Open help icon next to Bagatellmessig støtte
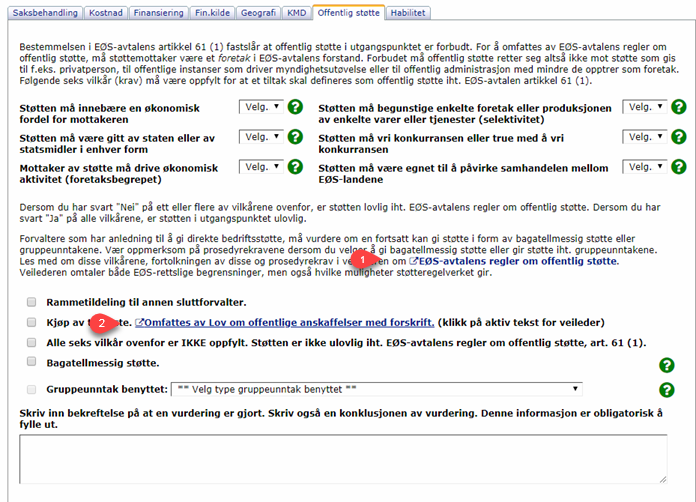696x502 pixels. point(667,365)
